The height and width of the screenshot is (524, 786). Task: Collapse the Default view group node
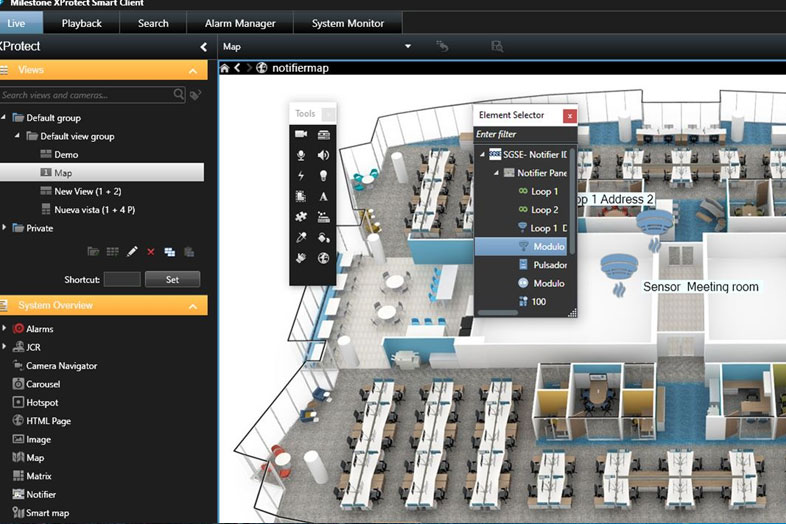tap(17, 136)
